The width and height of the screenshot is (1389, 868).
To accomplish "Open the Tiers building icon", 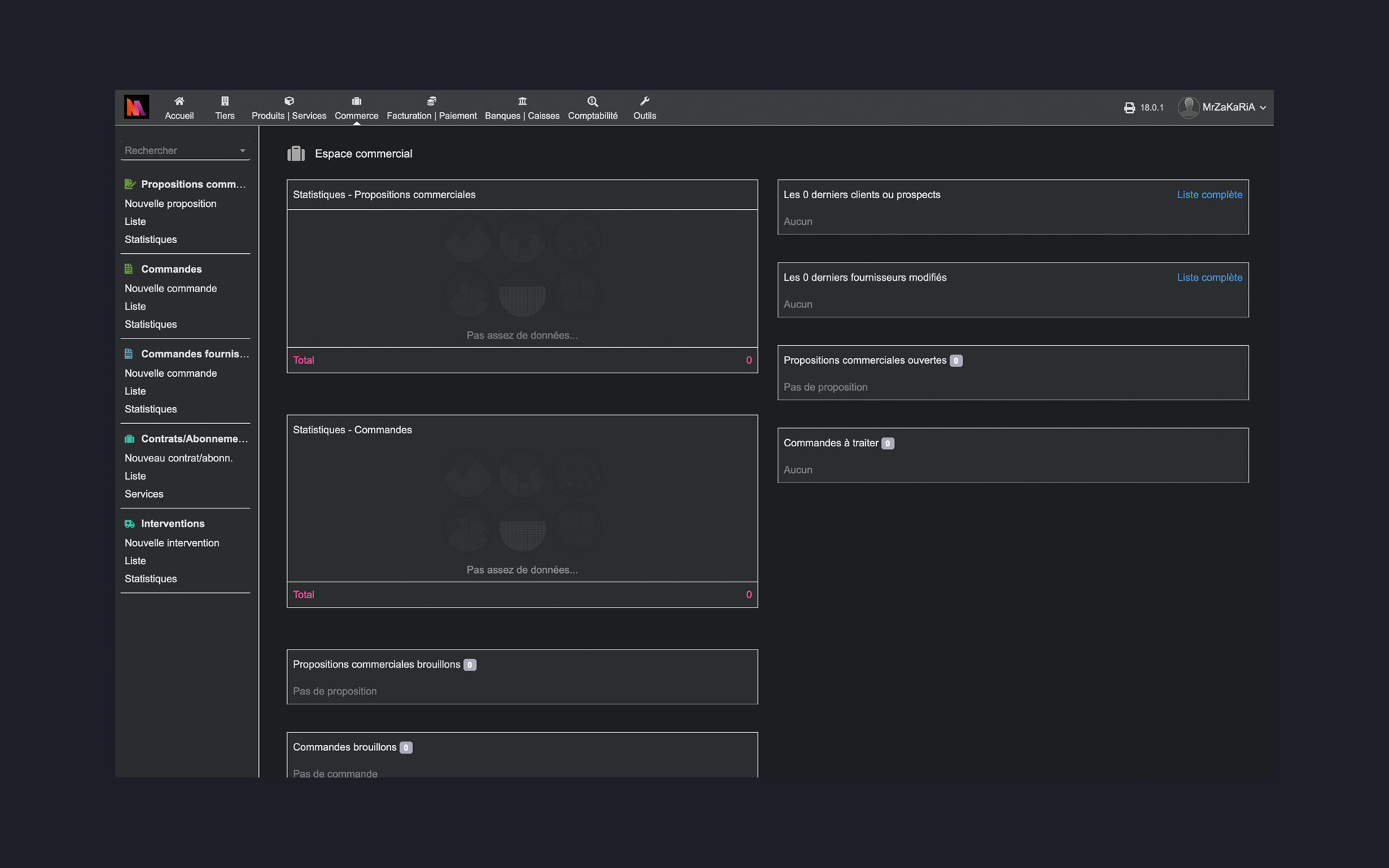I will pos(224,101).
